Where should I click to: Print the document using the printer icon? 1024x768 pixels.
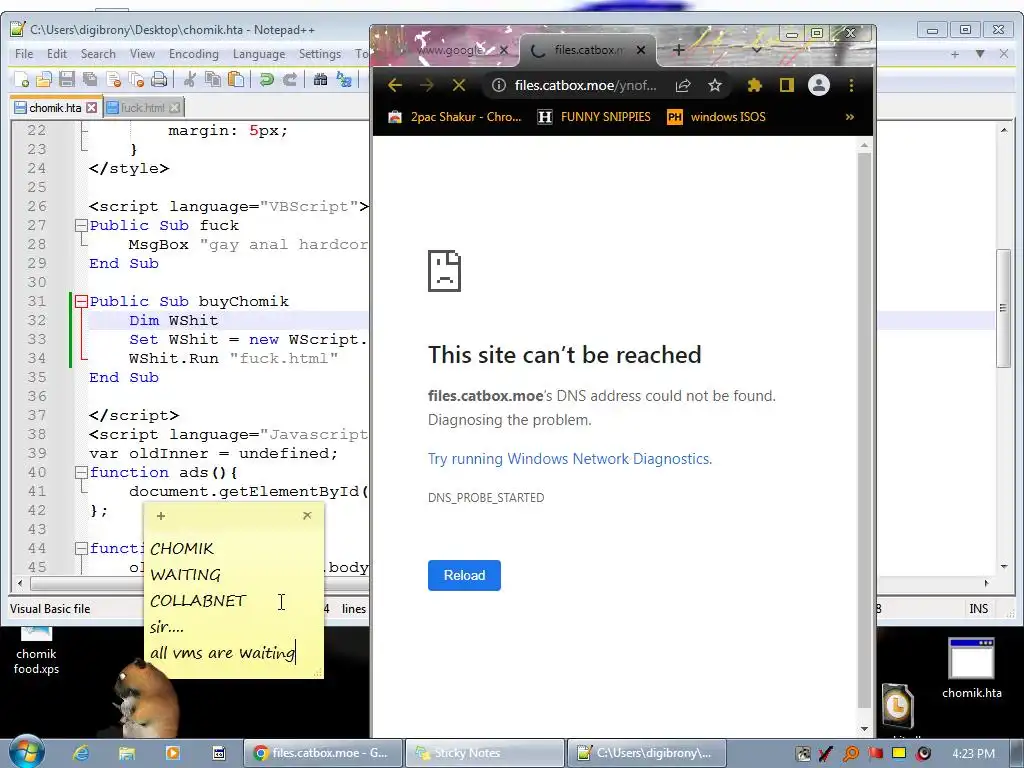159,80
